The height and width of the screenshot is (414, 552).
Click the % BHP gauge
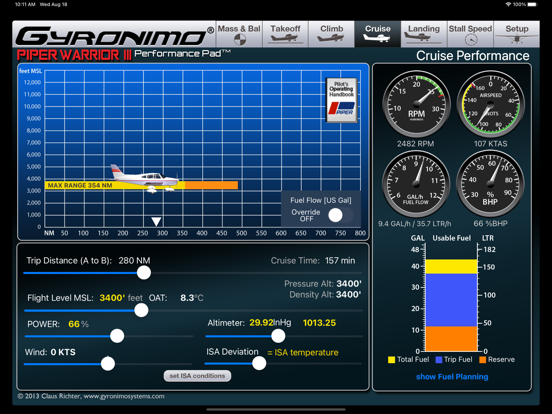(490, 184)
